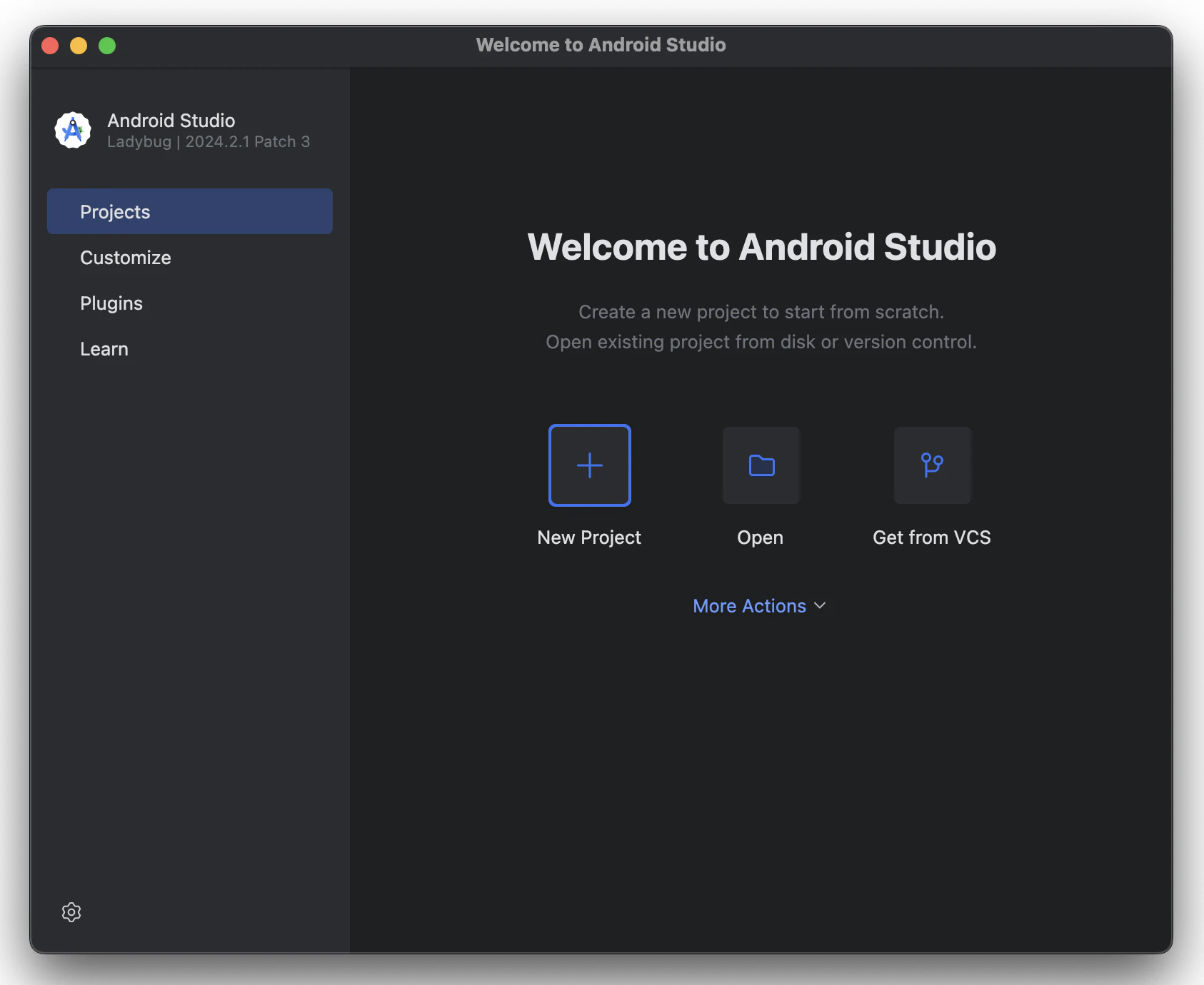
Task: Maximize the window using green button
Action: click(107, 46)
